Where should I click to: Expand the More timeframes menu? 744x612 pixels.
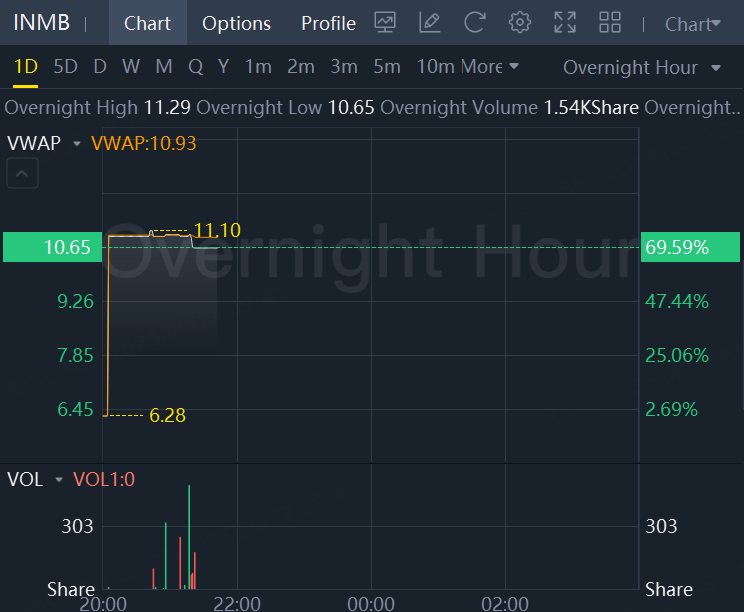[490, 67]
